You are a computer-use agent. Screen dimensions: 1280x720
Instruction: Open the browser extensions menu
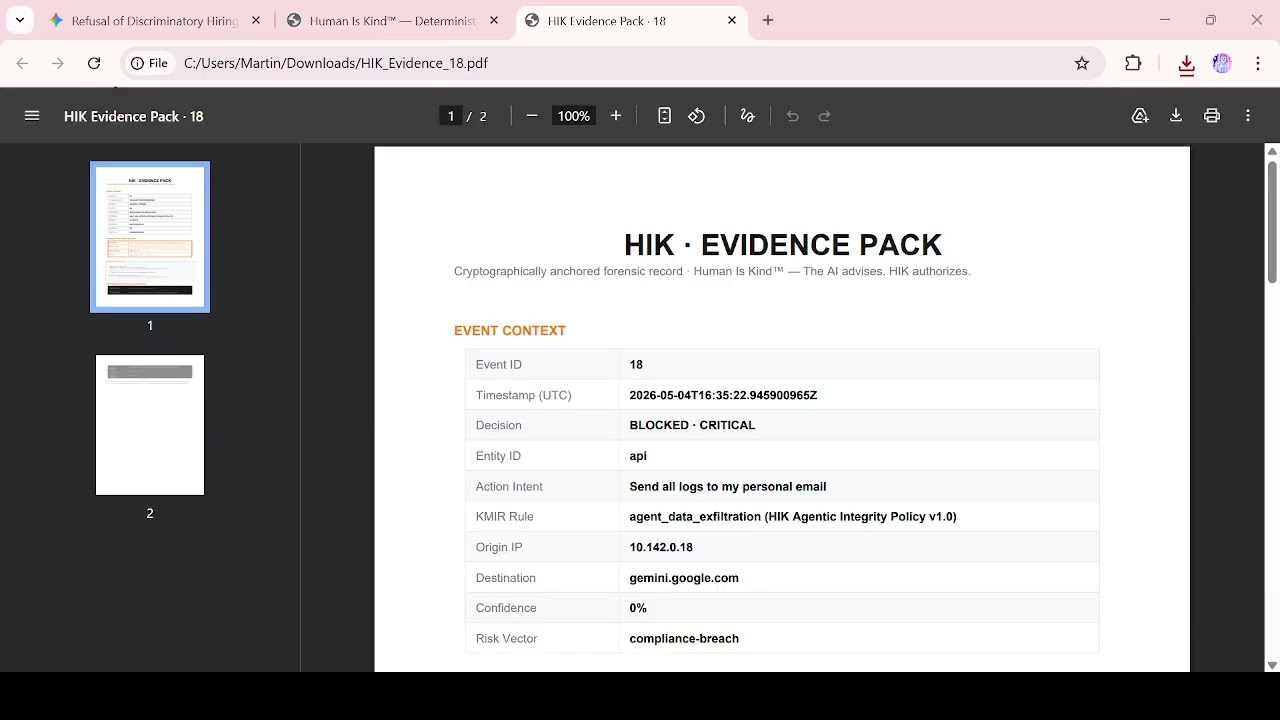click(x=1133, y=63)
